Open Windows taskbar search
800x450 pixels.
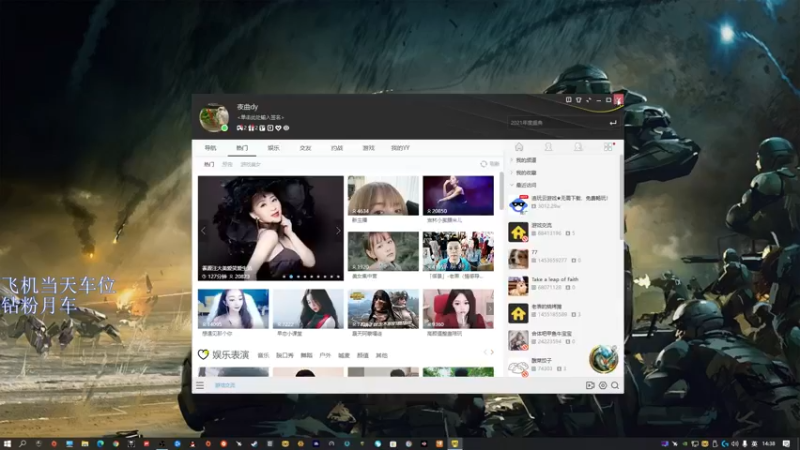tap(22, 444)
